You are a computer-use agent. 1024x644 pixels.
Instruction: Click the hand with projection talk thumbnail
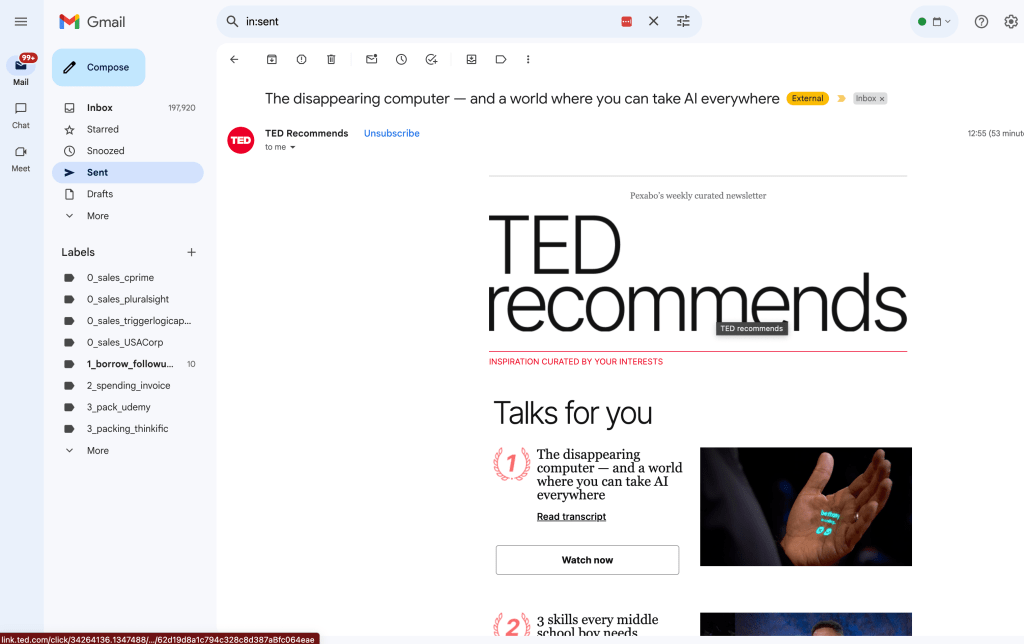pyautogui.click(x=805, y=506)
